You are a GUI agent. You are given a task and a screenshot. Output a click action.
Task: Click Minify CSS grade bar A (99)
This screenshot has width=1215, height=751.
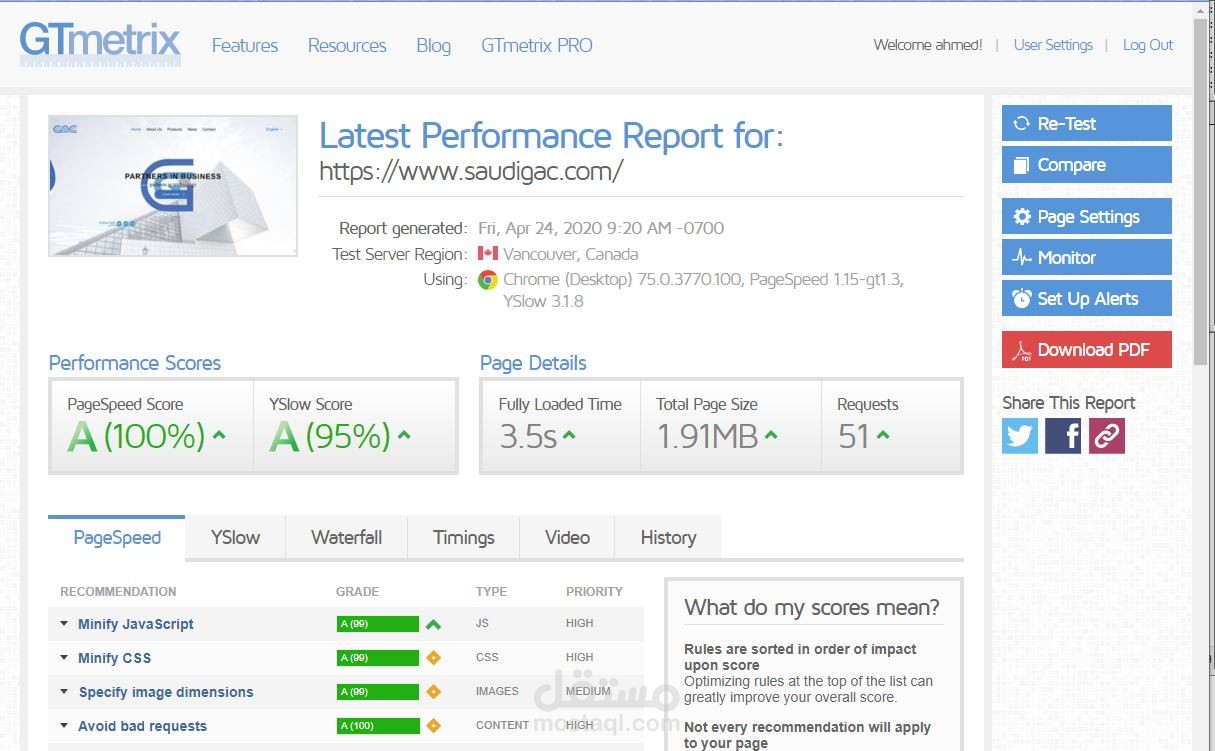[377, 658]
